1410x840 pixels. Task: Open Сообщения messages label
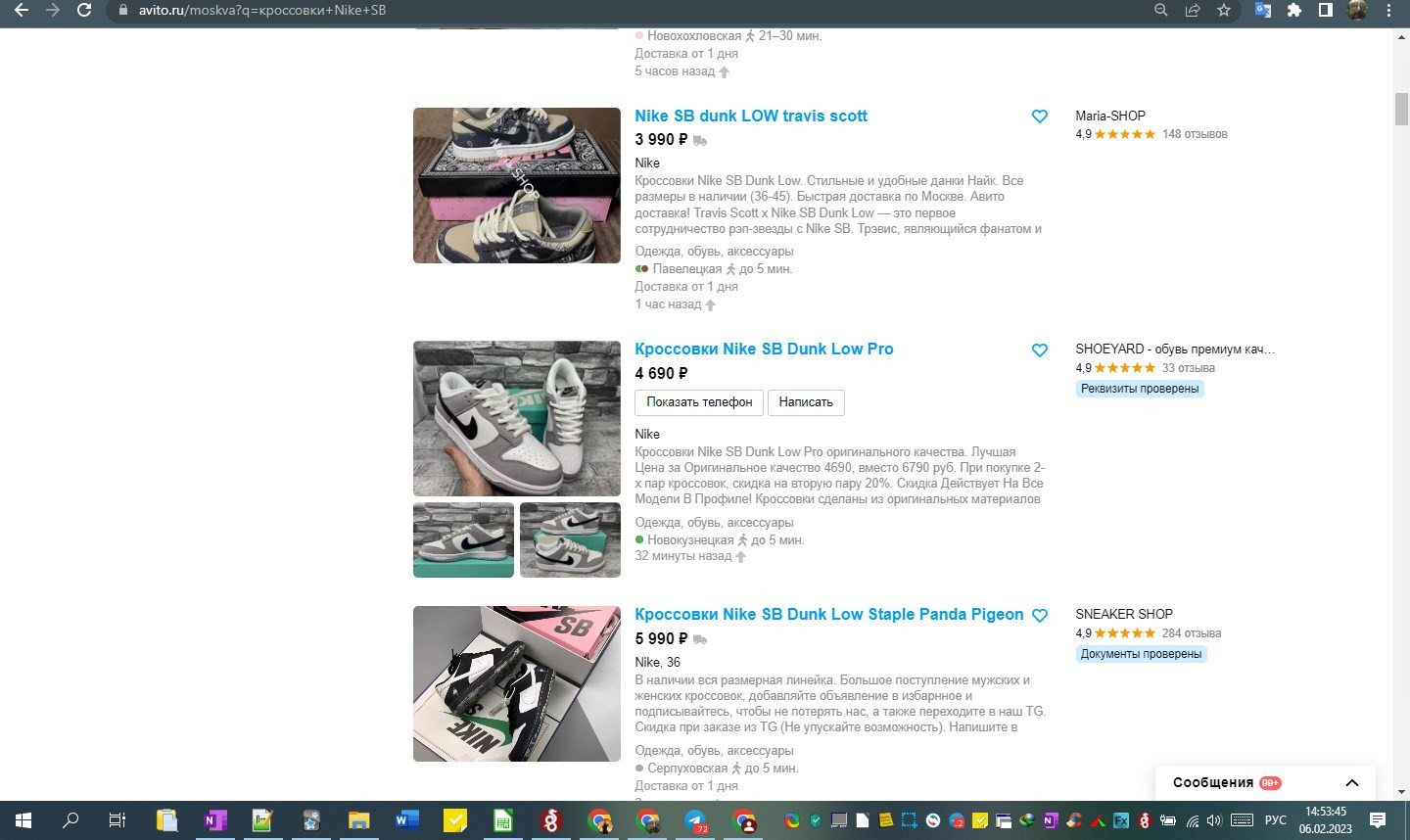(1213, 782)
